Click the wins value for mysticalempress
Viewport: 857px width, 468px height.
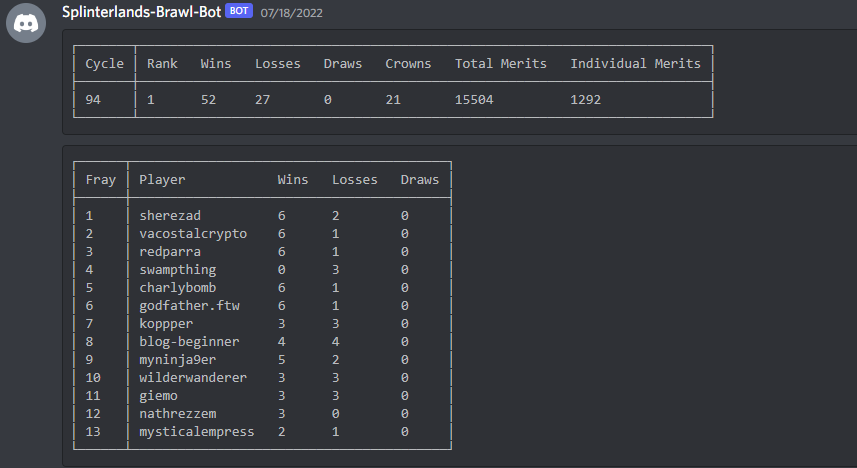point(281,432)
